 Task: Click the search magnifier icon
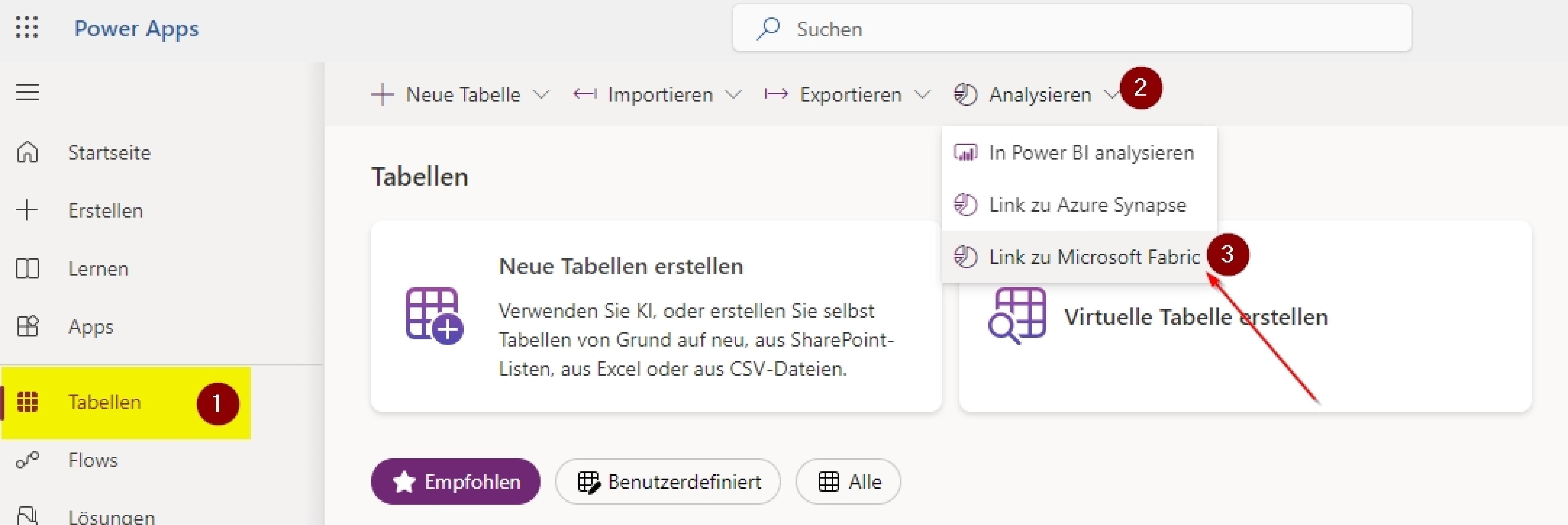pos(769,28)
